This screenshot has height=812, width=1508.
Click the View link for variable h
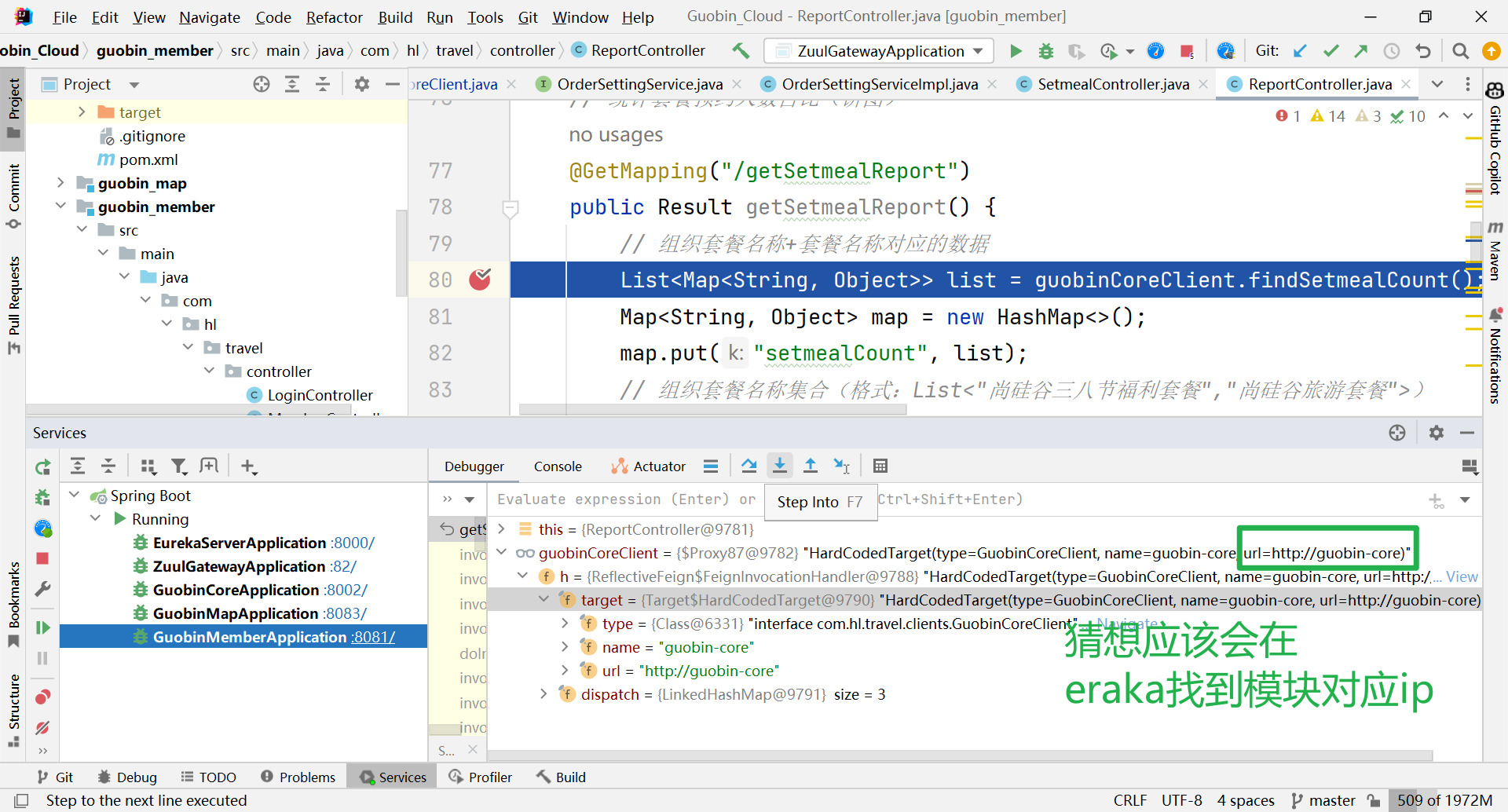click(x=1462, y=576)
